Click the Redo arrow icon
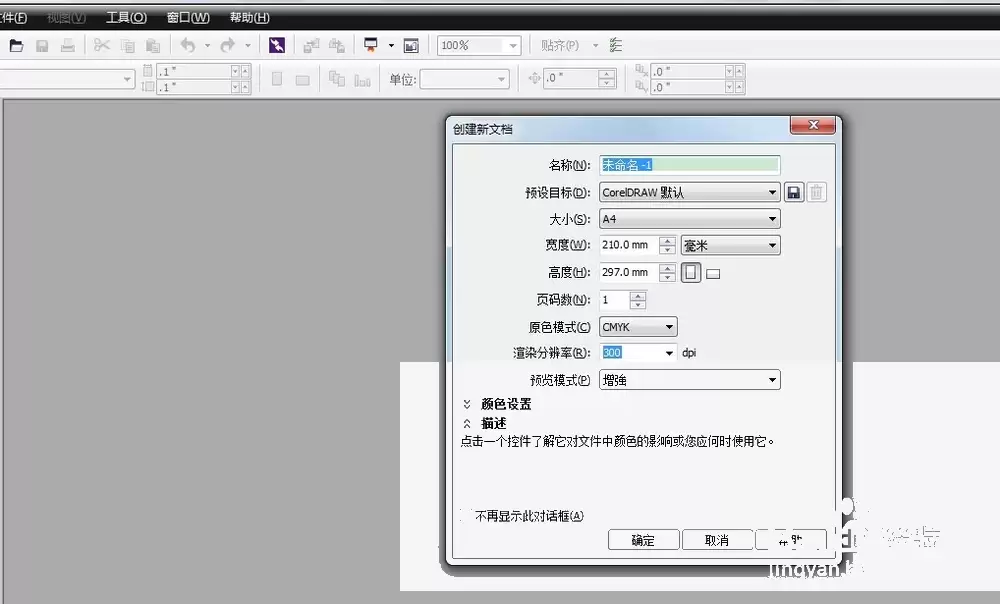This screenshot has height=604, width=1000. (228, 45)
